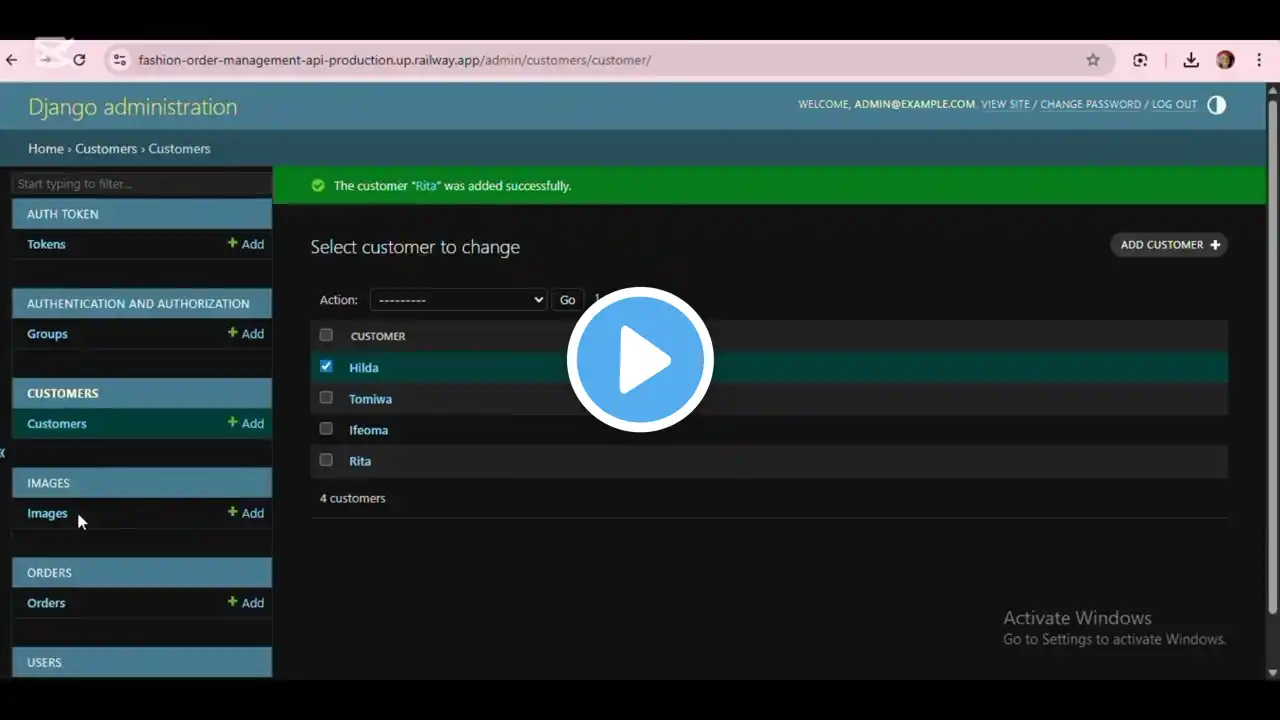This screenshot has height=720, width=1280.
Task: Click the Add Customer button
Action: coord(1169,245)
